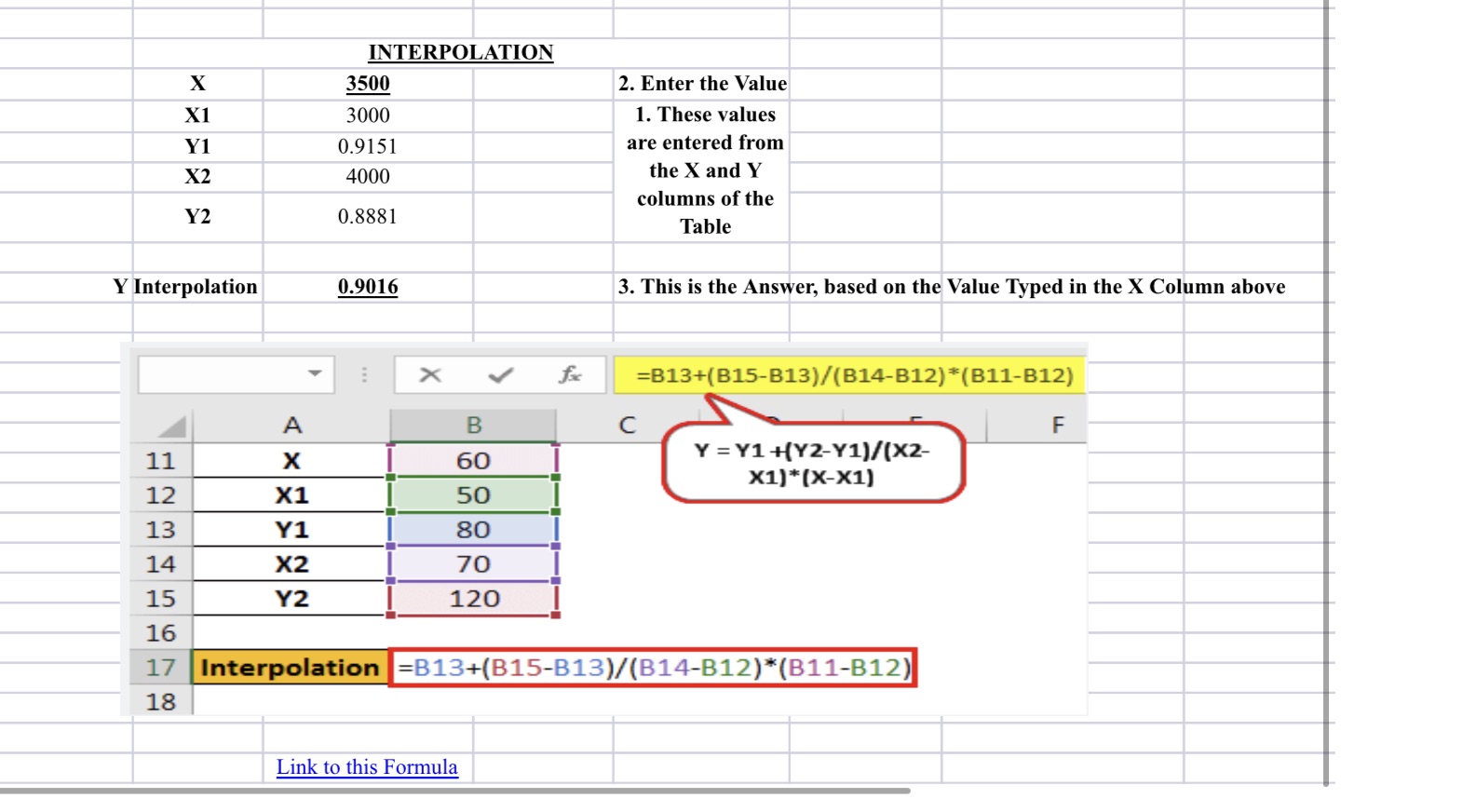Select row 13 header
Screen dimensions: 1463x812
(160, 530)
